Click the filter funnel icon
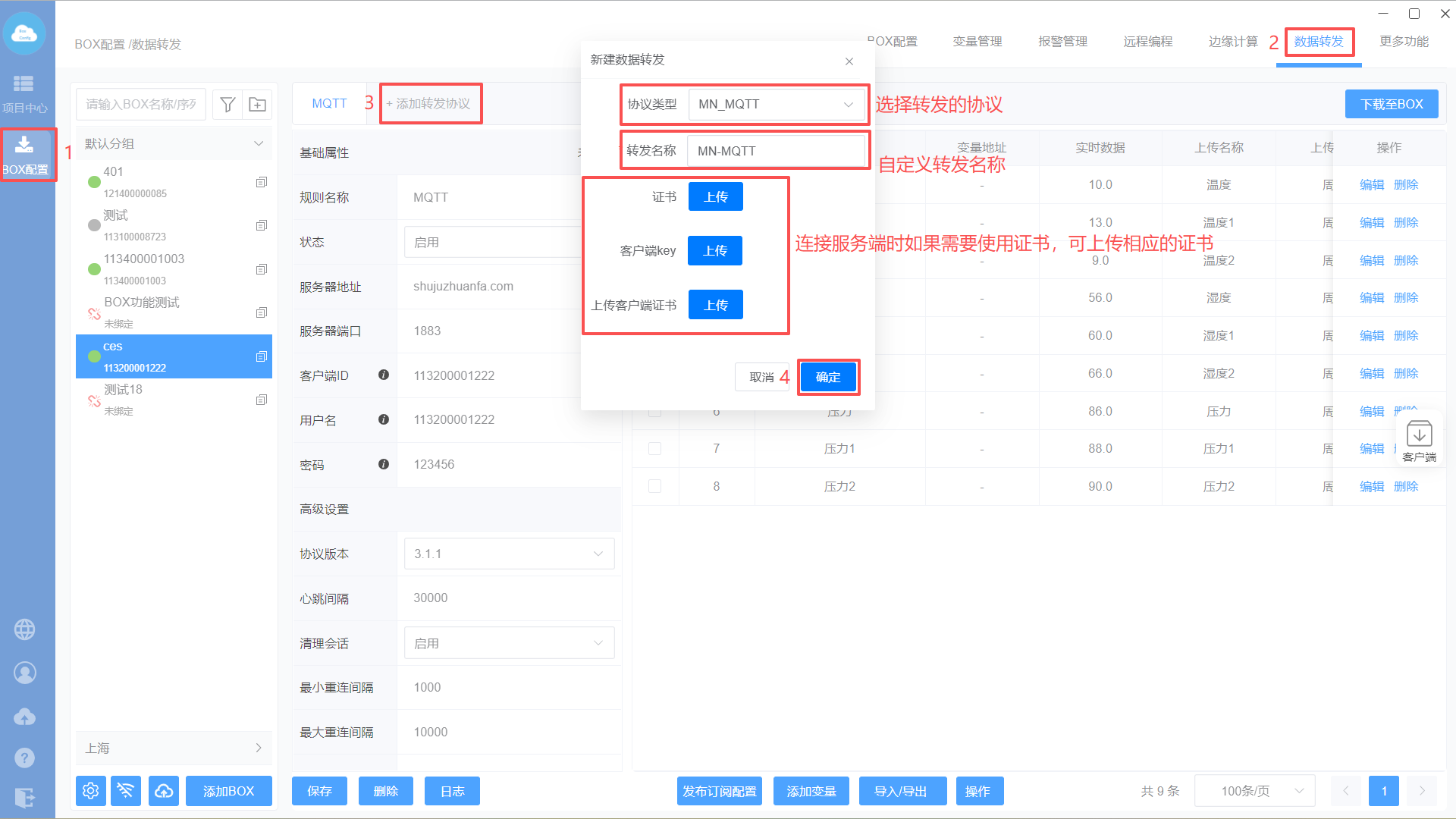The width and height of the screenshot is (1456, 819). [227, 105]
